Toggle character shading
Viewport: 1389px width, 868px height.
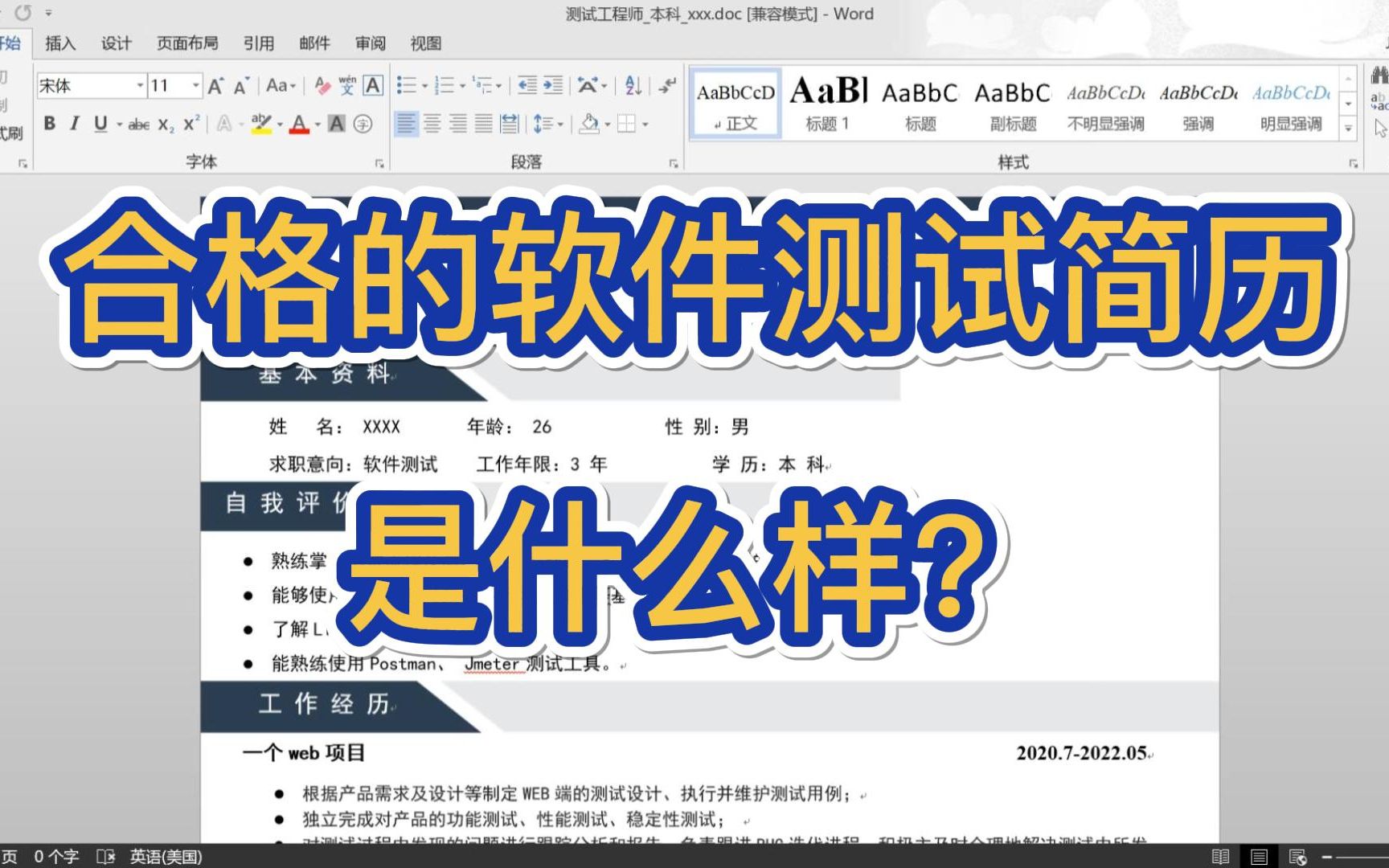(337, 124)
